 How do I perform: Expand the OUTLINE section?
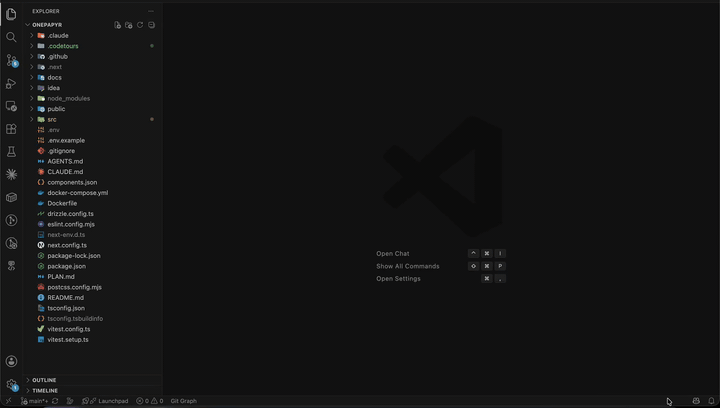(x=92, y=380)
